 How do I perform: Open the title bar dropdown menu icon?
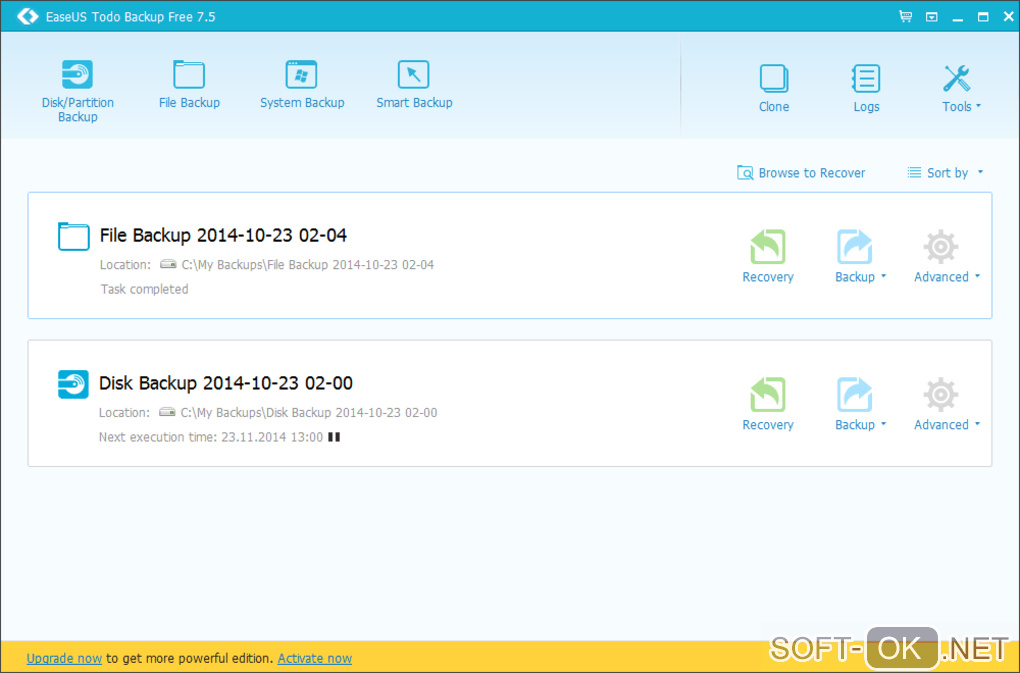click(932, 17)
